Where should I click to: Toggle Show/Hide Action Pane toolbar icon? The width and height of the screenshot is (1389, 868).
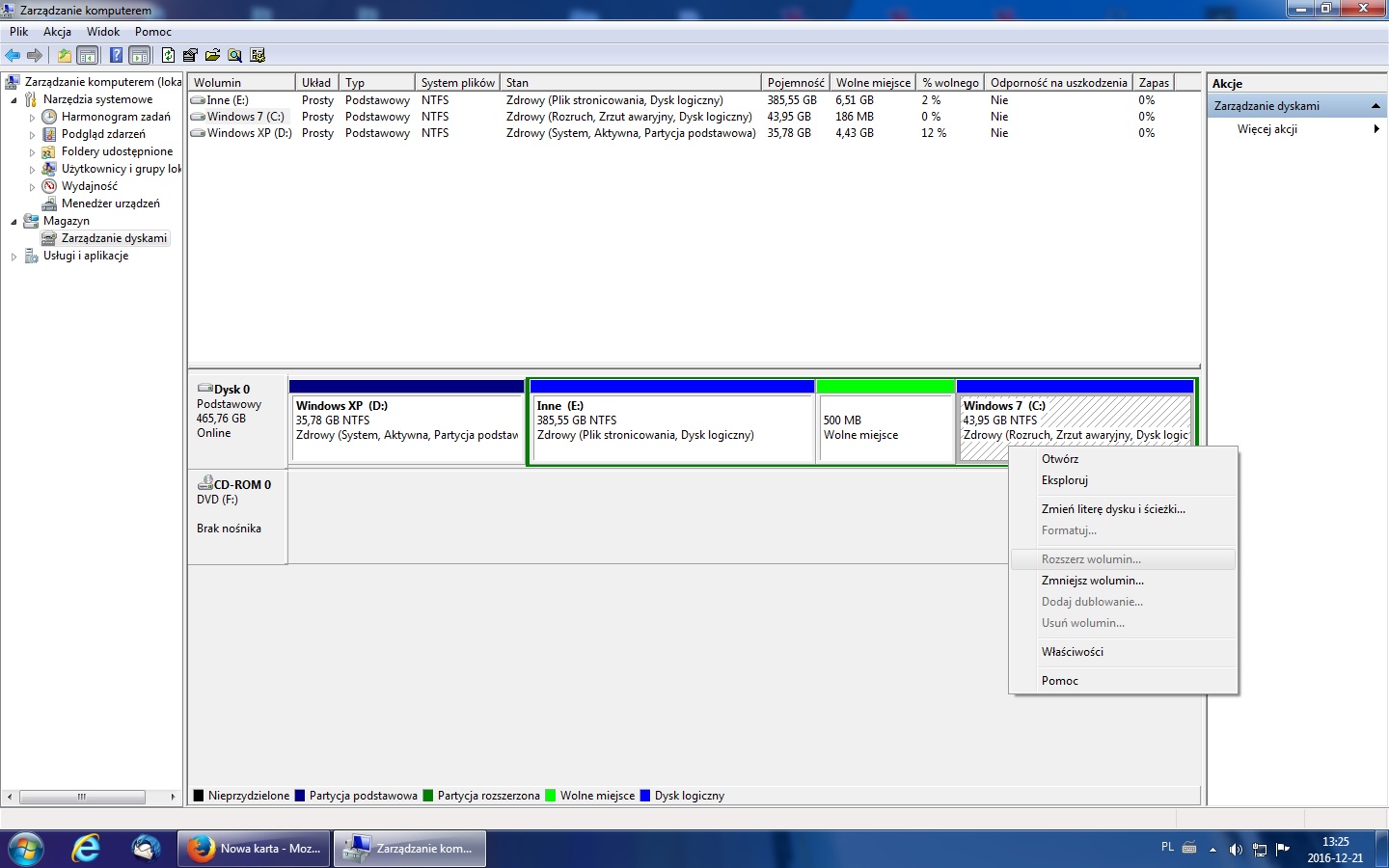coord(140,55)
